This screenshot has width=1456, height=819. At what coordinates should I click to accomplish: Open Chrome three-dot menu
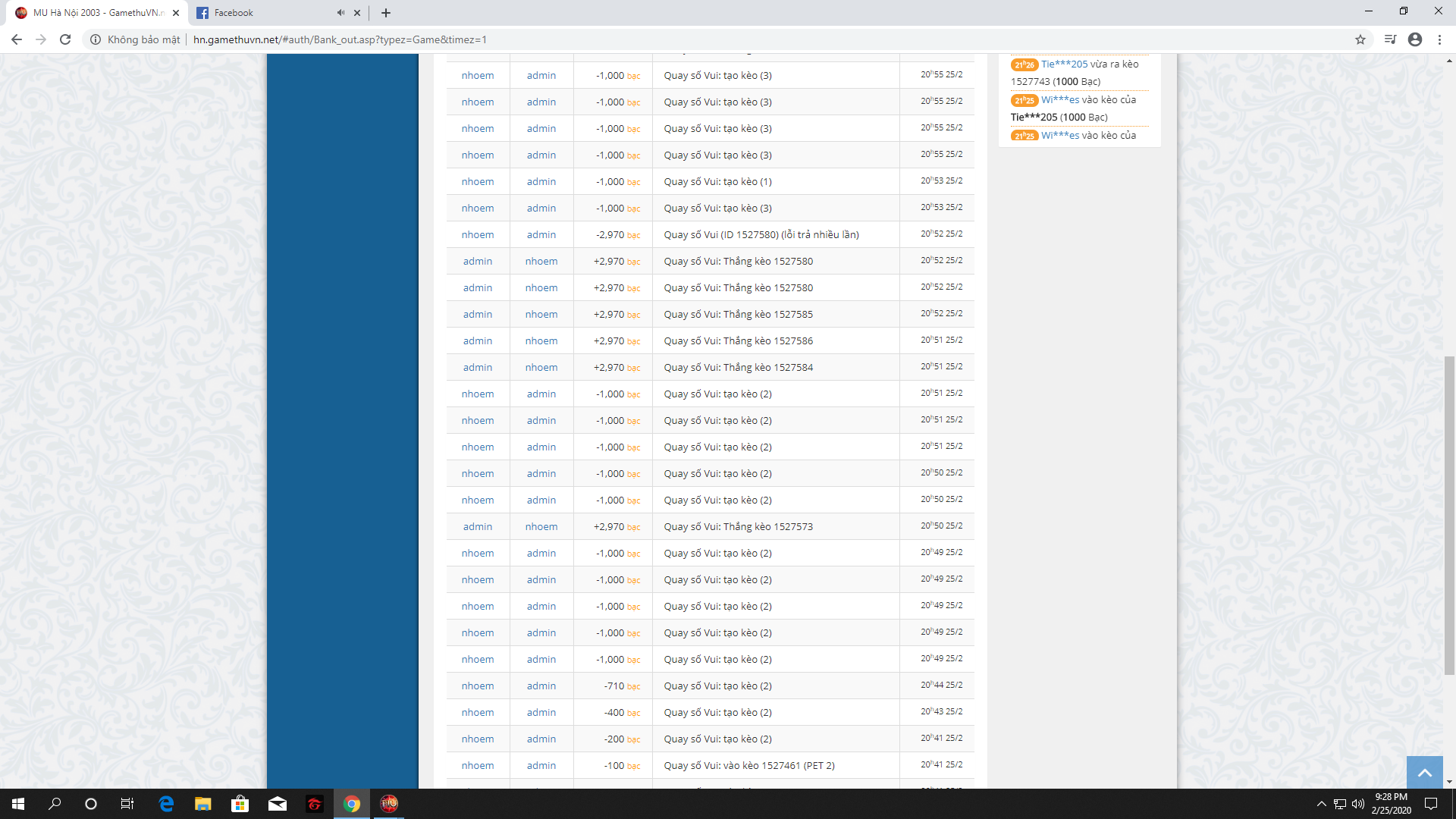[x=1439, y=39]
